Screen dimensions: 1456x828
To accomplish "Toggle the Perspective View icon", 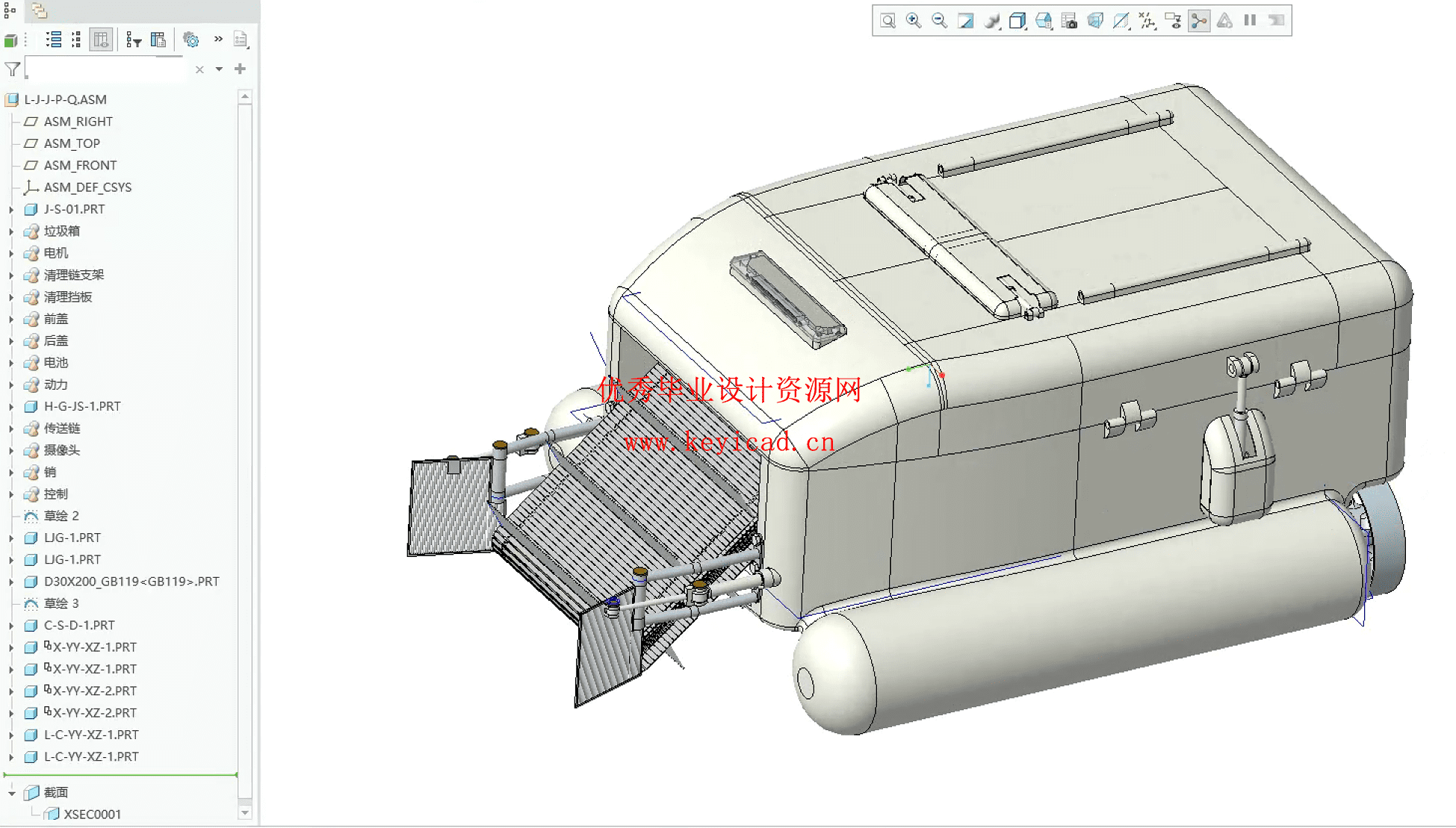I will pyautogui.click(x=1095, y=21).
